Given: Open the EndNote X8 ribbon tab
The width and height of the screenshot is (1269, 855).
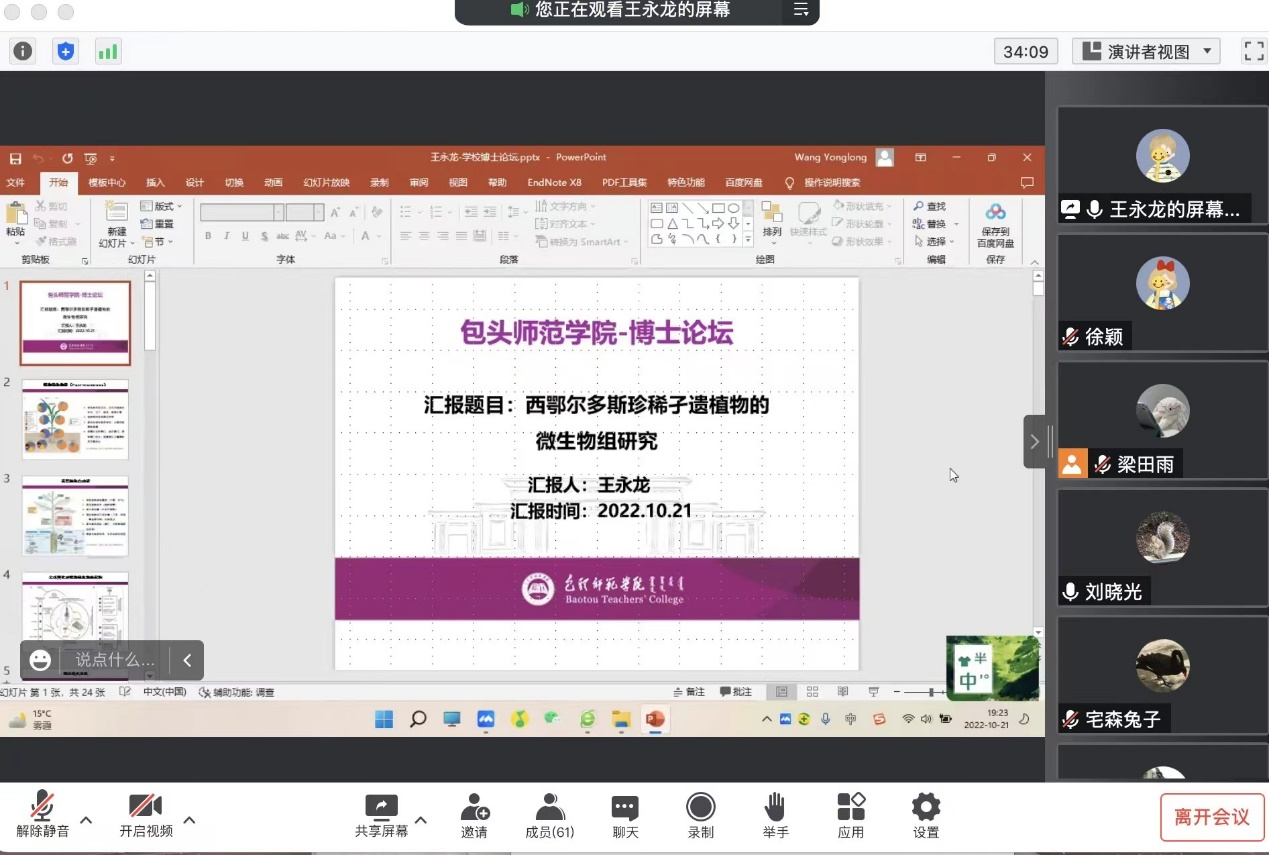Looking at the screenshot, I should (554, 183).
